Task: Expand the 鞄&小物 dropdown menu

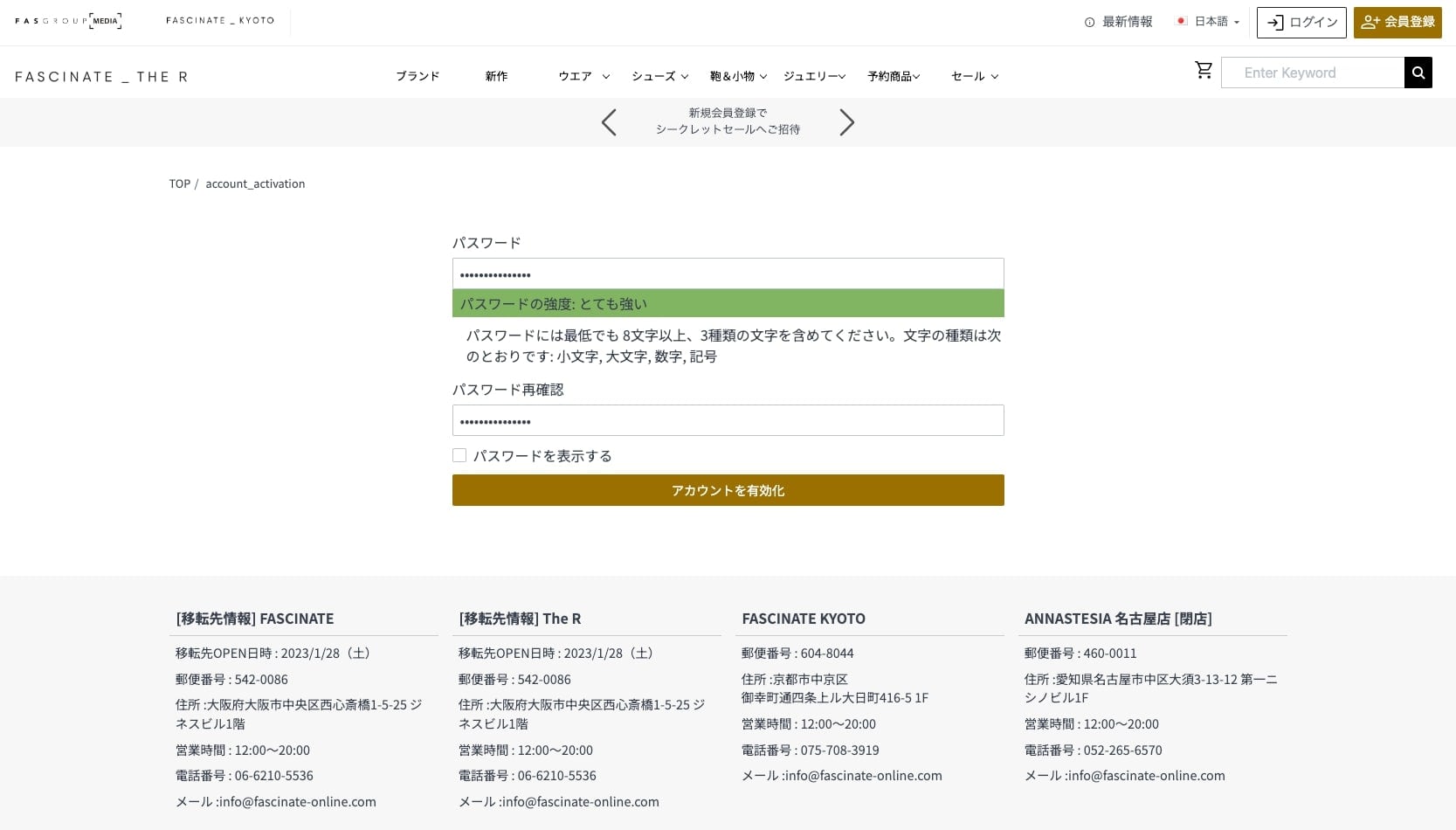Action: 739,77
